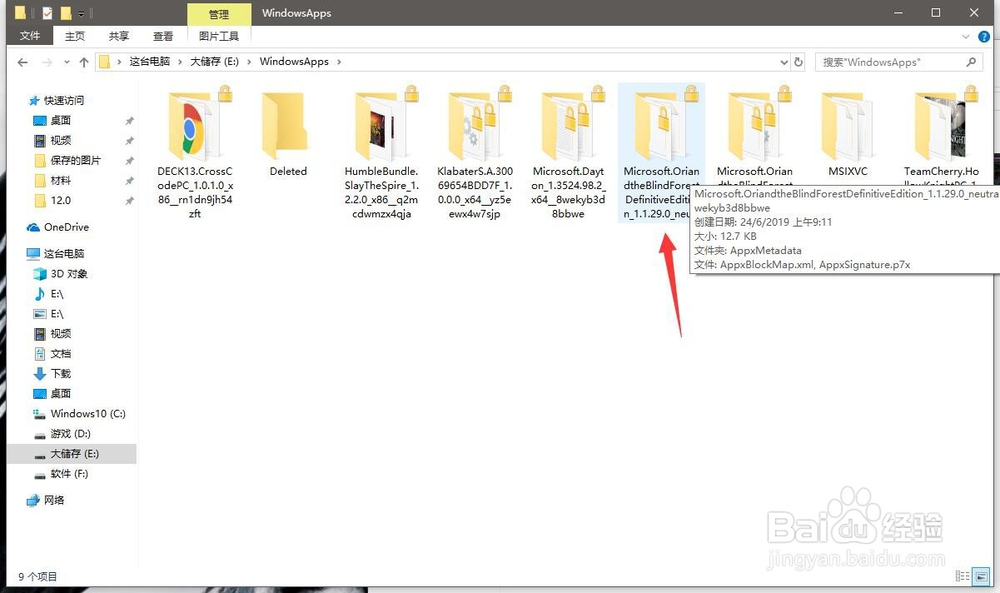1000x593 pixels.
Task: Unpin 材料 from quick access
Action: tap(129, 180)
